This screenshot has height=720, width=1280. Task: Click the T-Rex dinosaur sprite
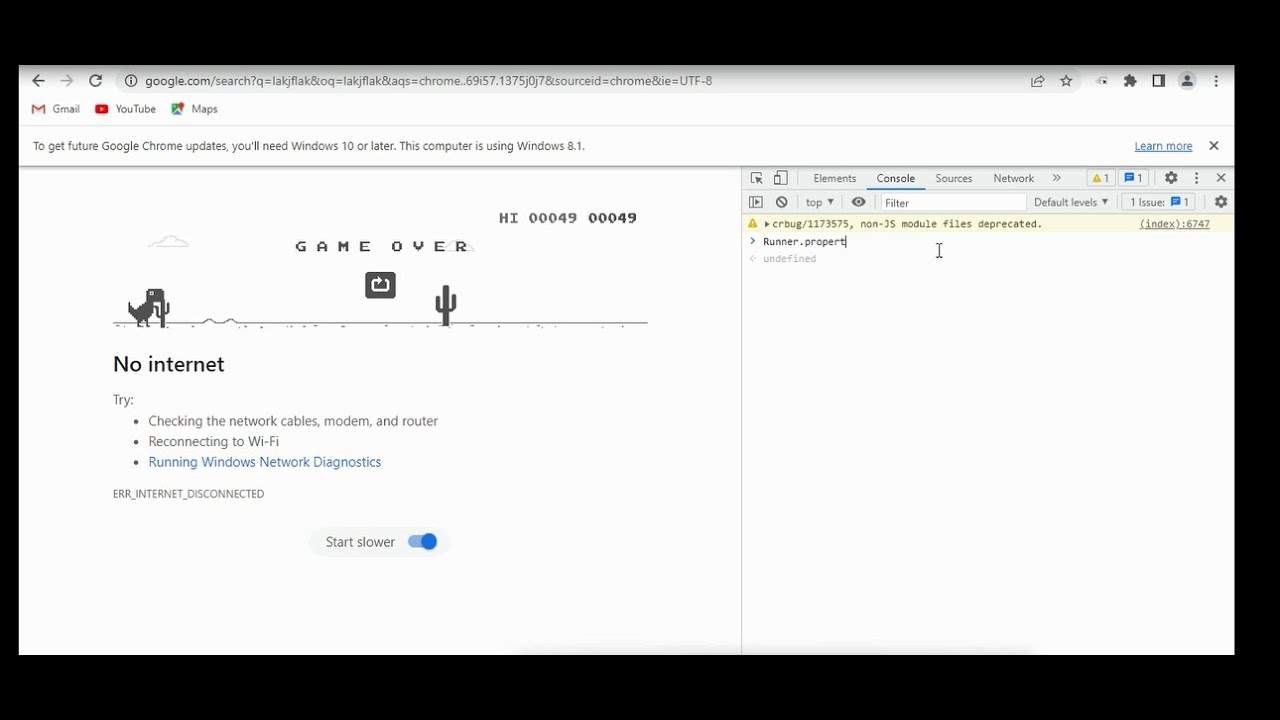pyautogui.click(x=149, y=307)
